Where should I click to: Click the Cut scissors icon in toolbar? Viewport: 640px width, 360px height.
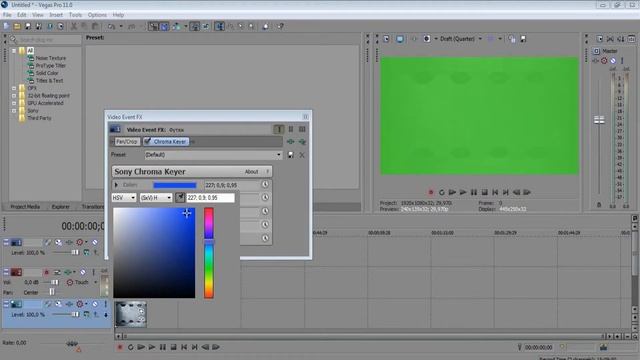[74, 26]
